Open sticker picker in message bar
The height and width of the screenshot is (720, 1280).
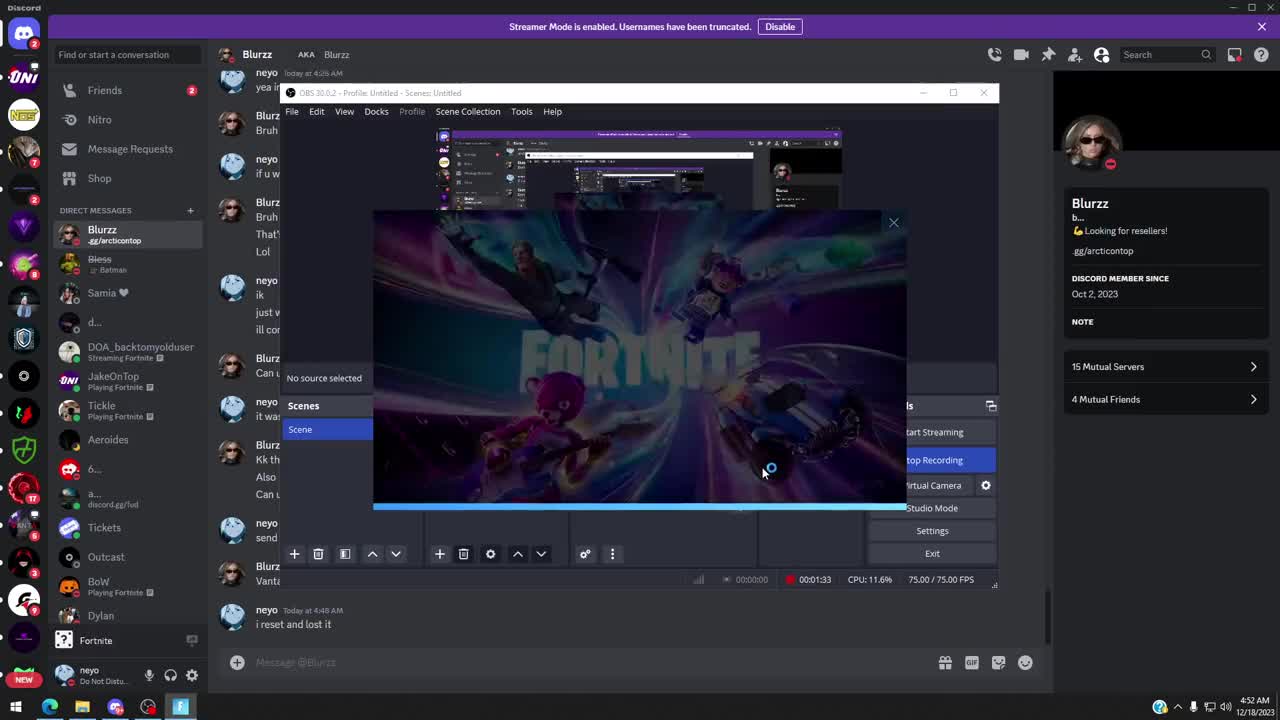pyautogui.click(x=998, y=663)
